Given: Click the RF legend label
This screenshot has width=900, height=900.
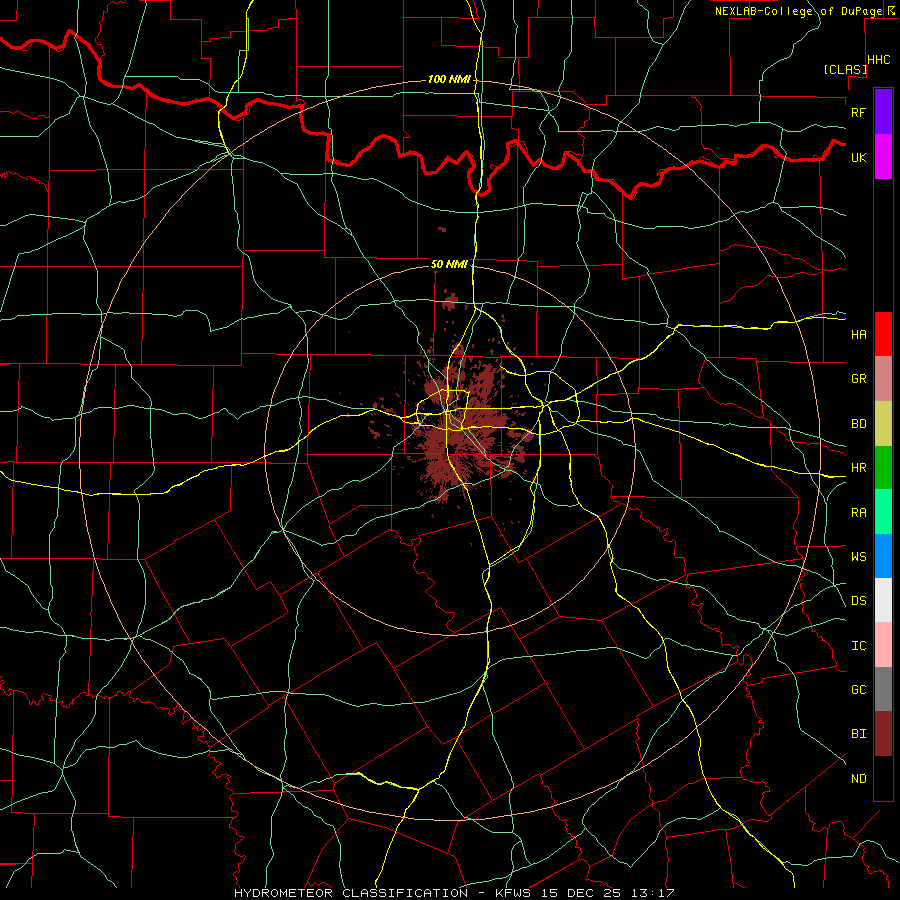Looking at the screenshot, I should [858, 112].
